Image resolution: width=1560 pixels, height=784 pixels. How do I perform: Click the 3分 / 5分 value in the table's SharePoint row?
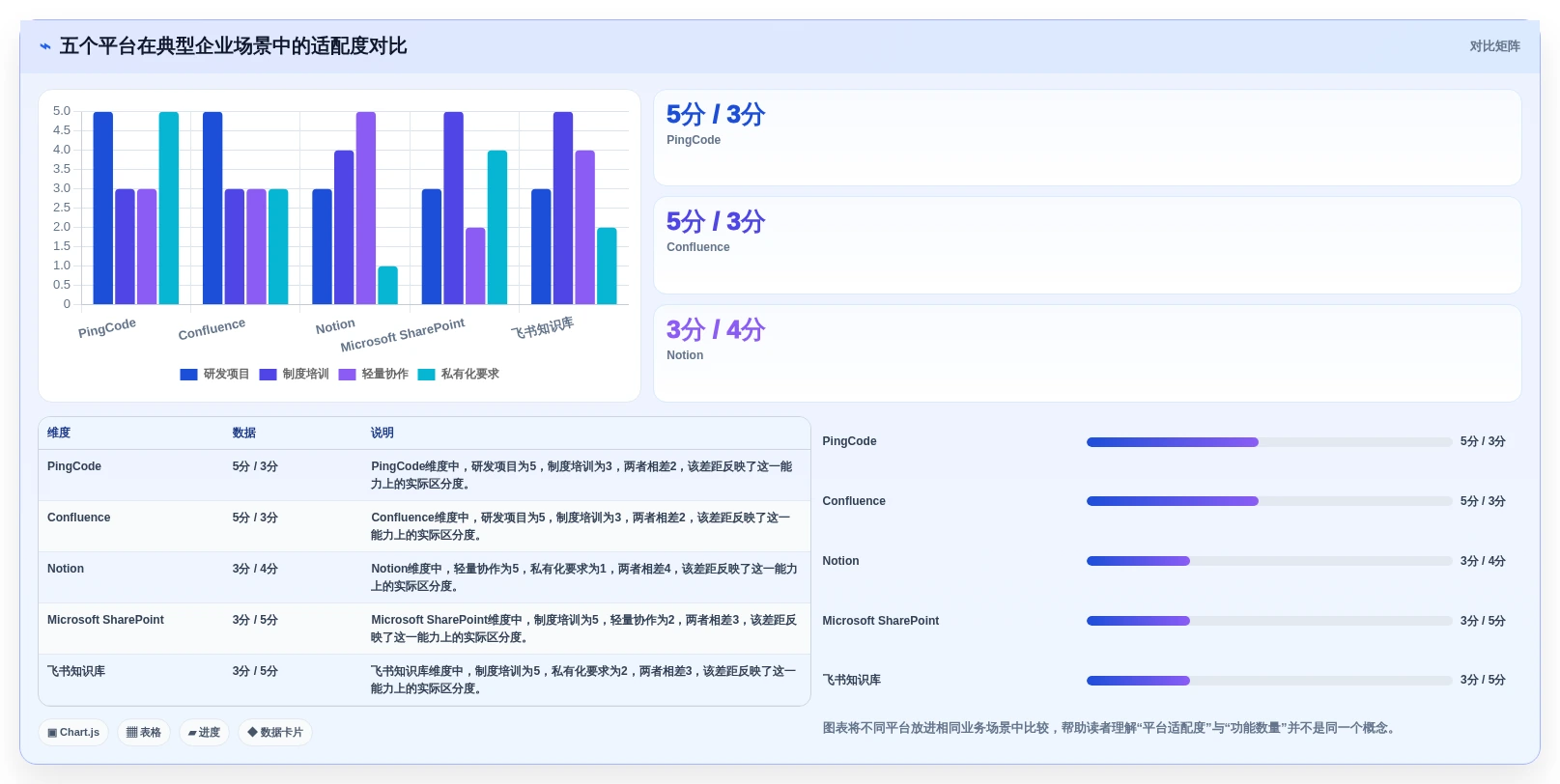point(255,620)
